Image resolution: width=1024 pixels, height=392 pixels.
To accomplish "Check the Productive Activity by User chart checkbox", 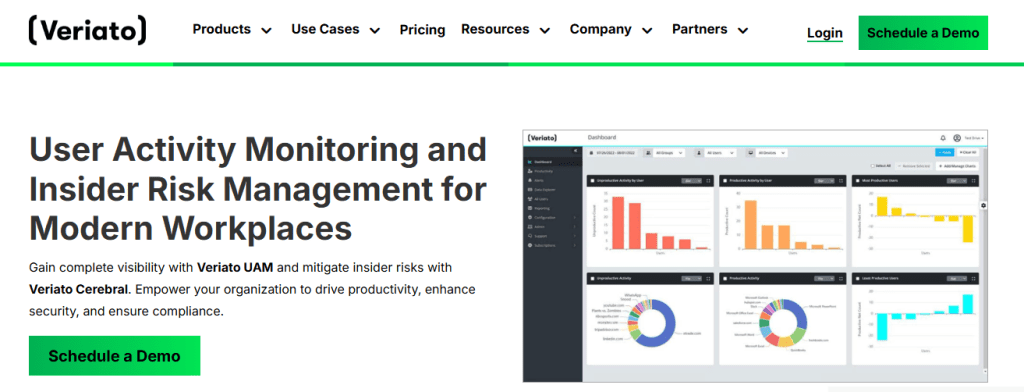I will 725,181.
